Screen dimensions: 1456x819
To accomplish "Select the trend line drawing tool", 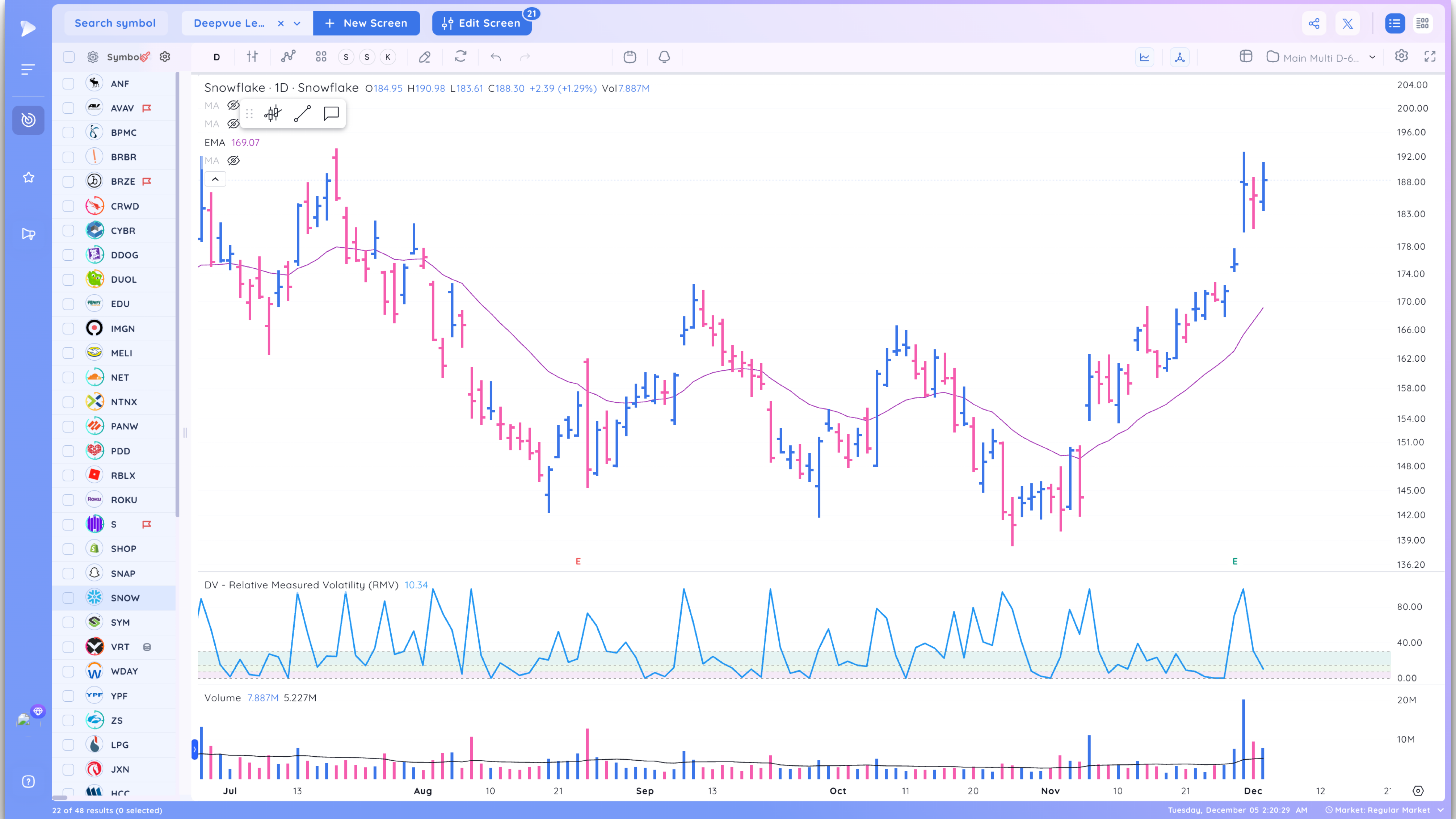I will pyautogui.click(x=302, y=114).
